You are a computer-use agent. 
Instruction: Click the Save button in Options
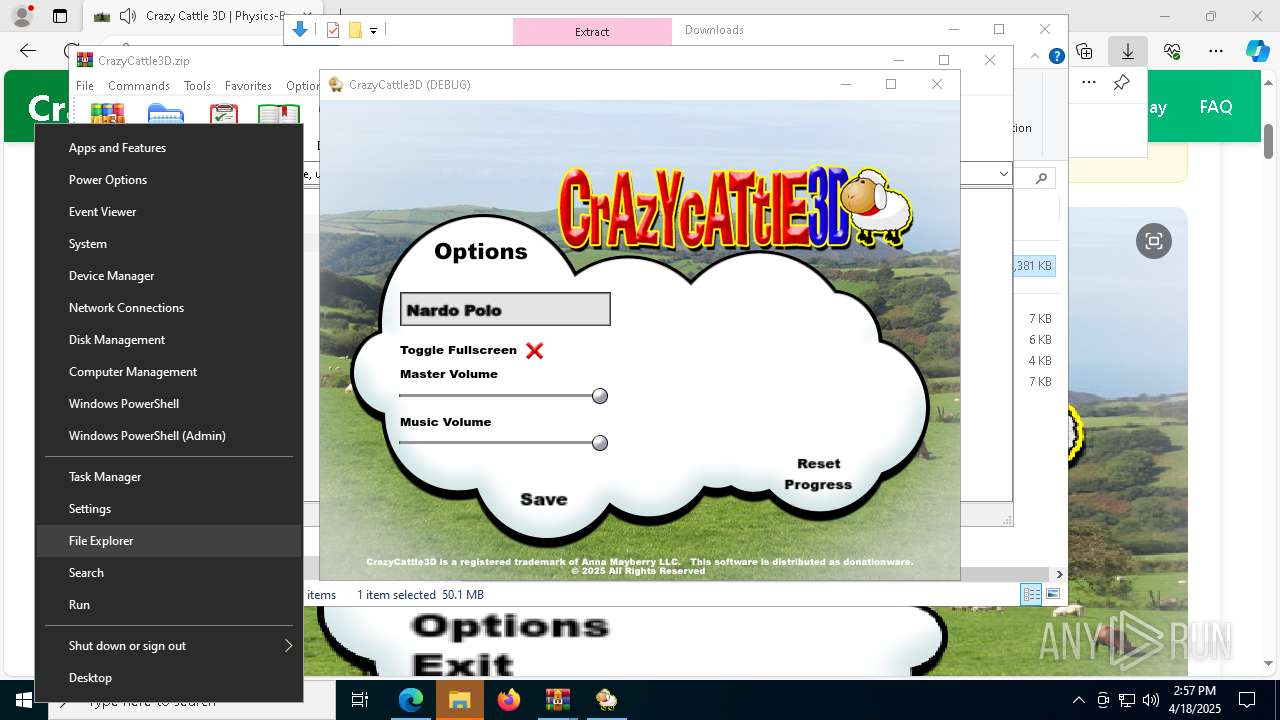(544, 499)
